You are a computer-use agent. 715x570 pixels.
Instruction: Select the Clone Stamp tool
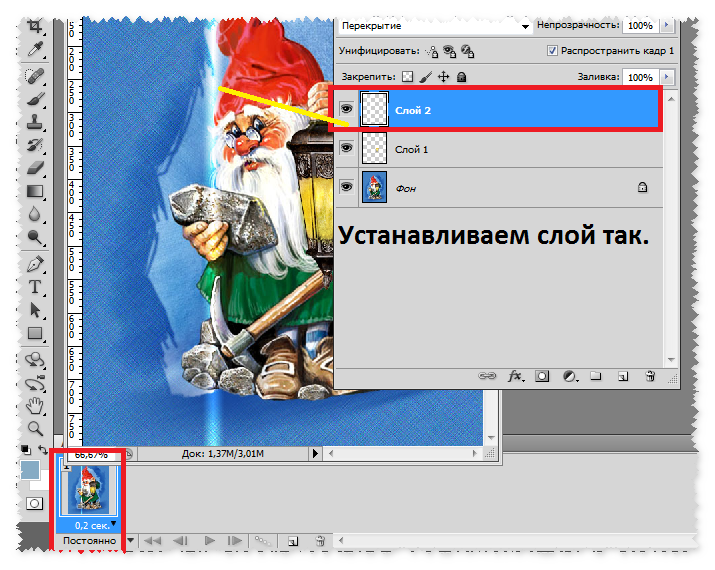tap(35, 122)
